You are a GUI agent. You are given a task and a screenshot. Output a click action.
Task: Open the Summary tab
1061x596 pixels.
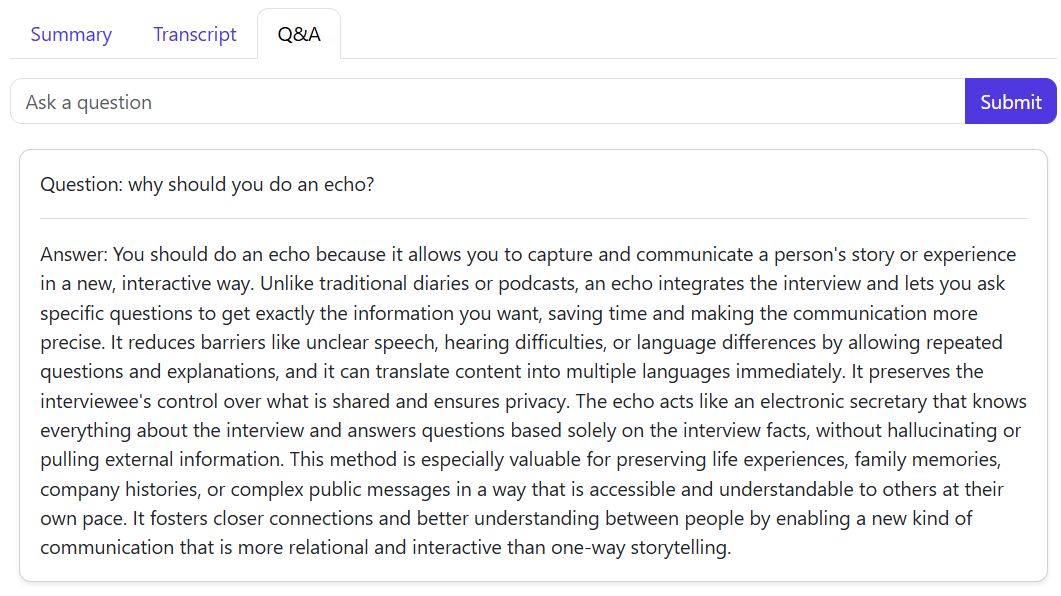(x=71, y=34)
